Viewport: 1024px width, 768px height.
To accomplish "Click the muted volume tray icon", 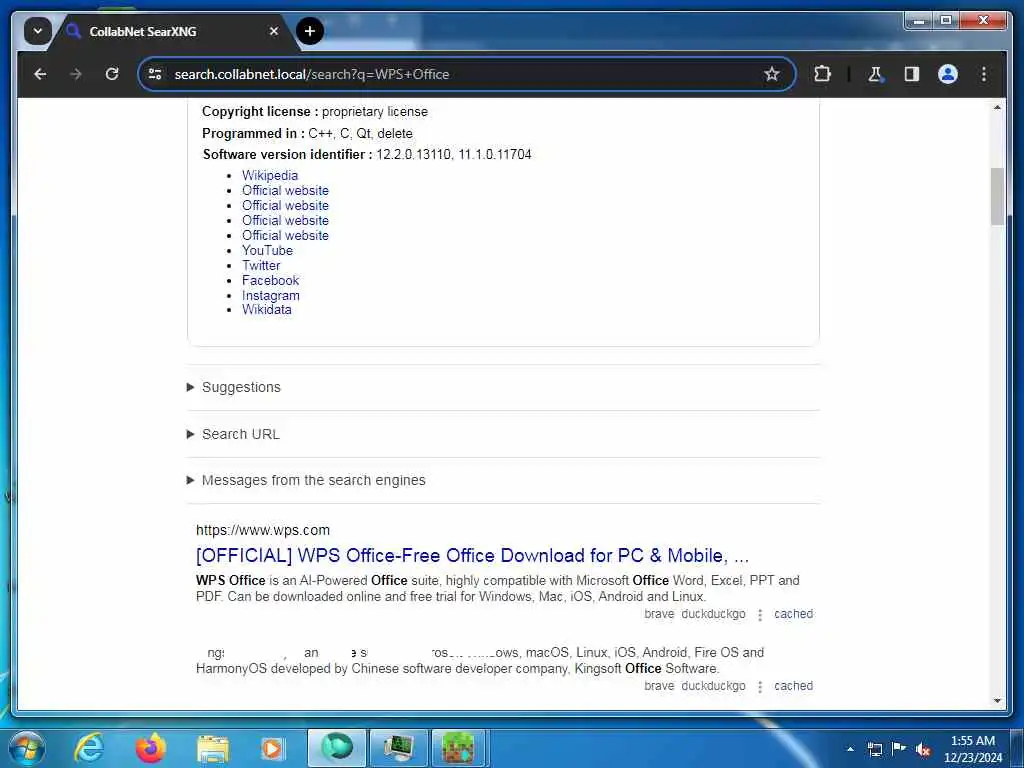I will [923, 749].
